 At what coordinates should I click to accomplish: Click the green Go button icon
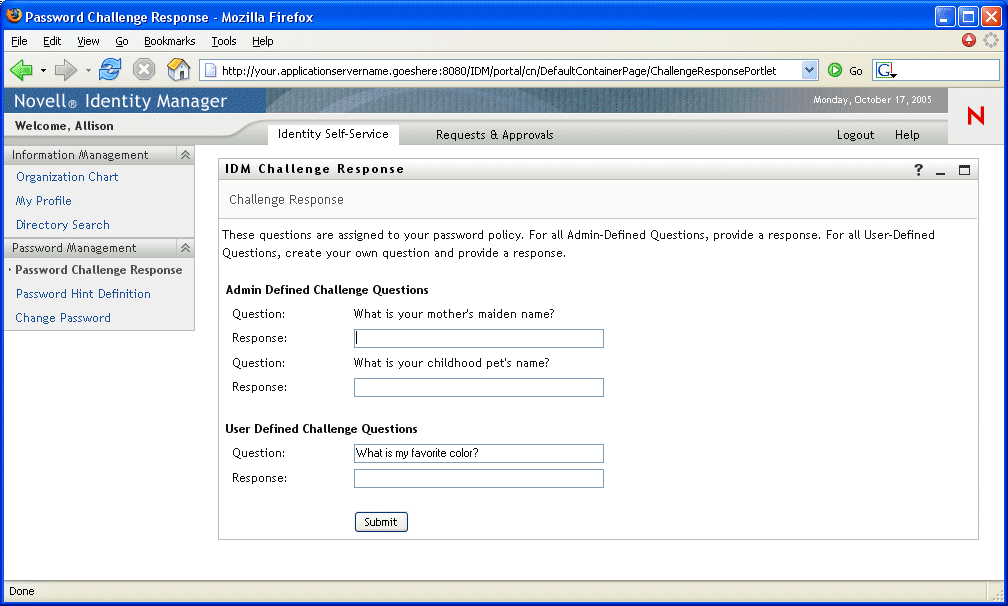[835, 70]
